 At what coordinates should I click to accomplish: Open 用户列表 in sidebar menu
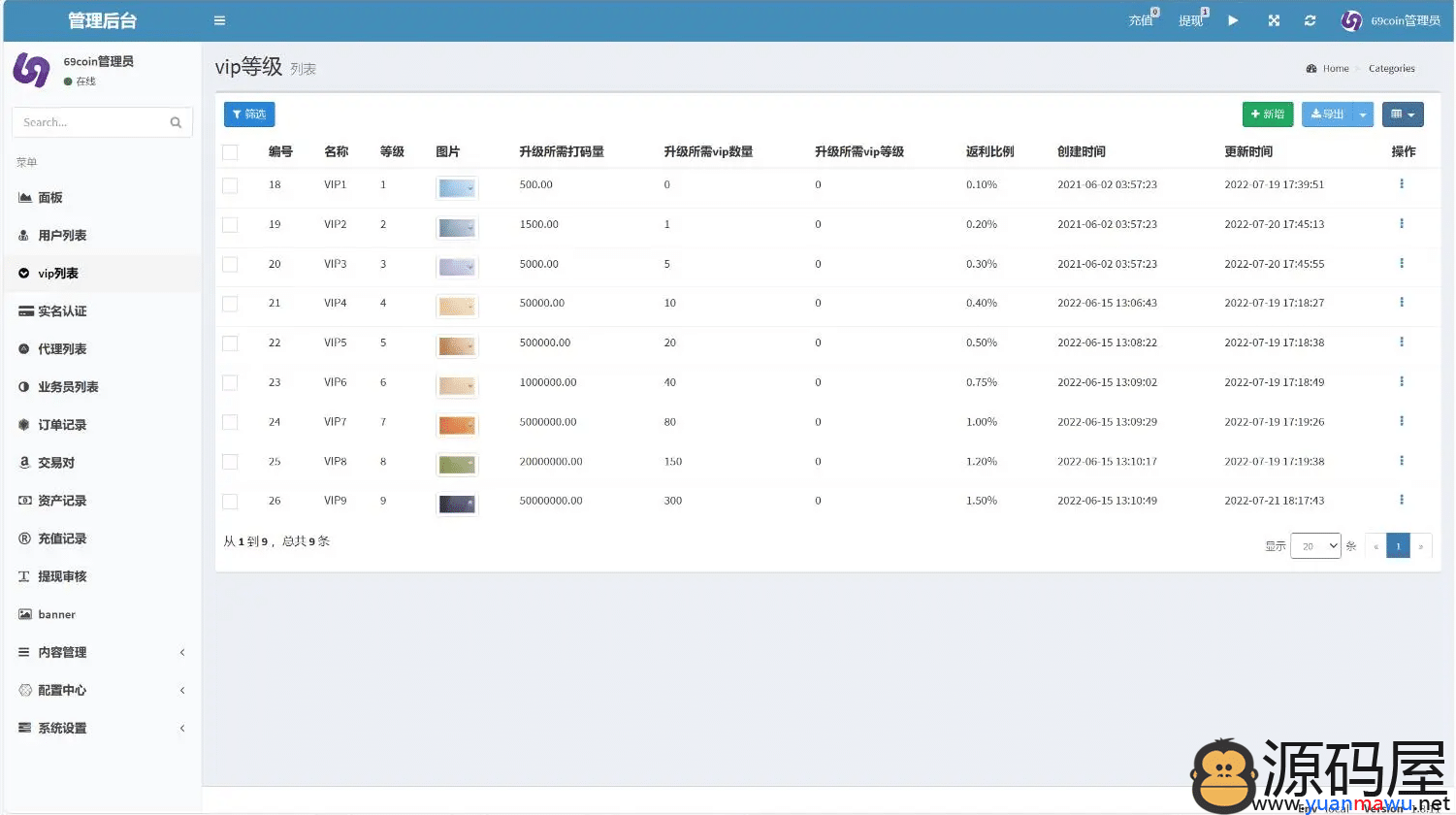[x=101, y=235]
